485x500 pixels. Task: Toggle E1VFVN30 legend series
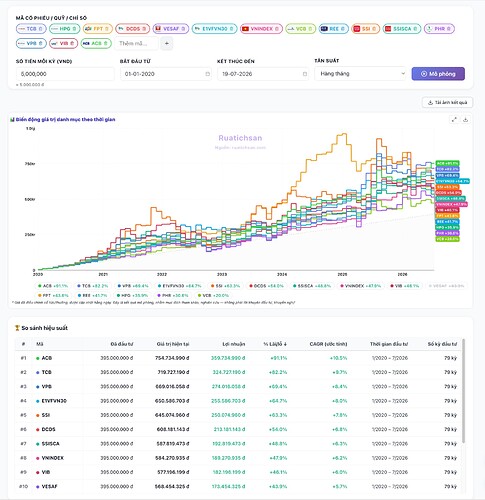coord(180,286)
